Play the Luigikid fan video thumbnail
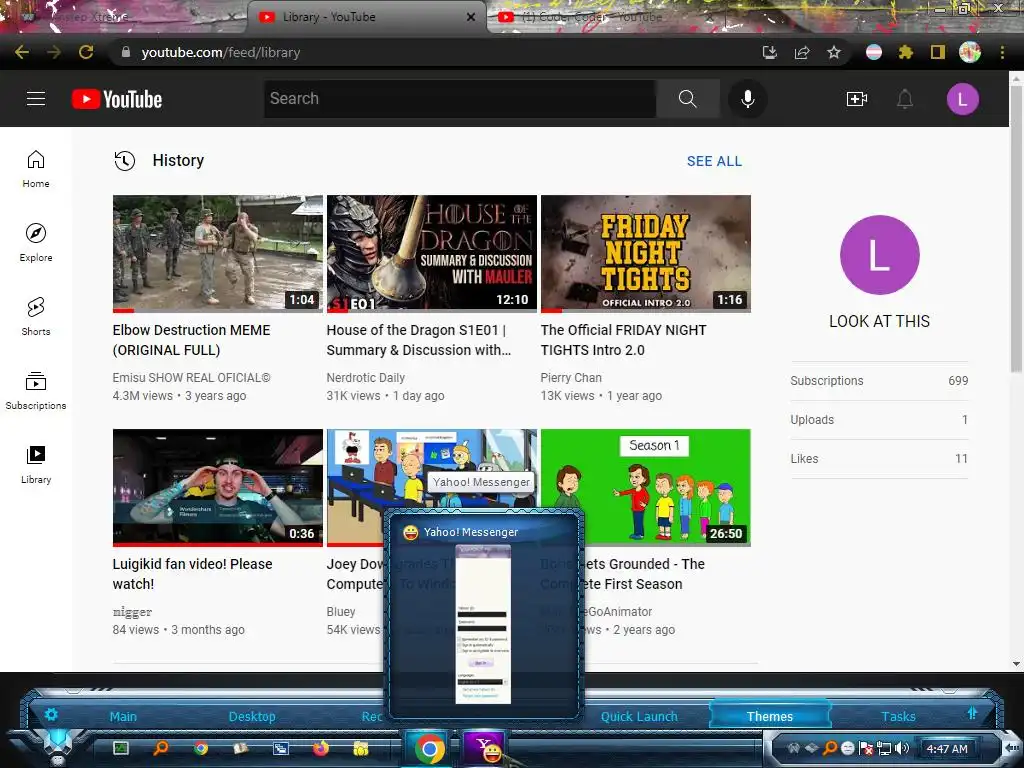 (x=217, y=487)
